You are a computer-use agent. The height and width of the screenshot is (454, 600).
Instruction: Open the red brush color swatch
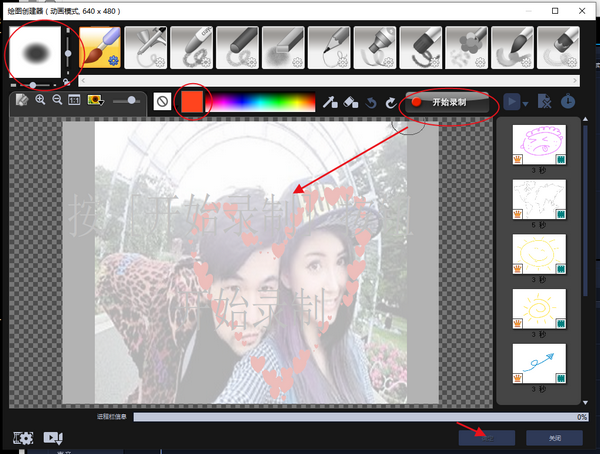pyautogui.click(x=188, y=102)
